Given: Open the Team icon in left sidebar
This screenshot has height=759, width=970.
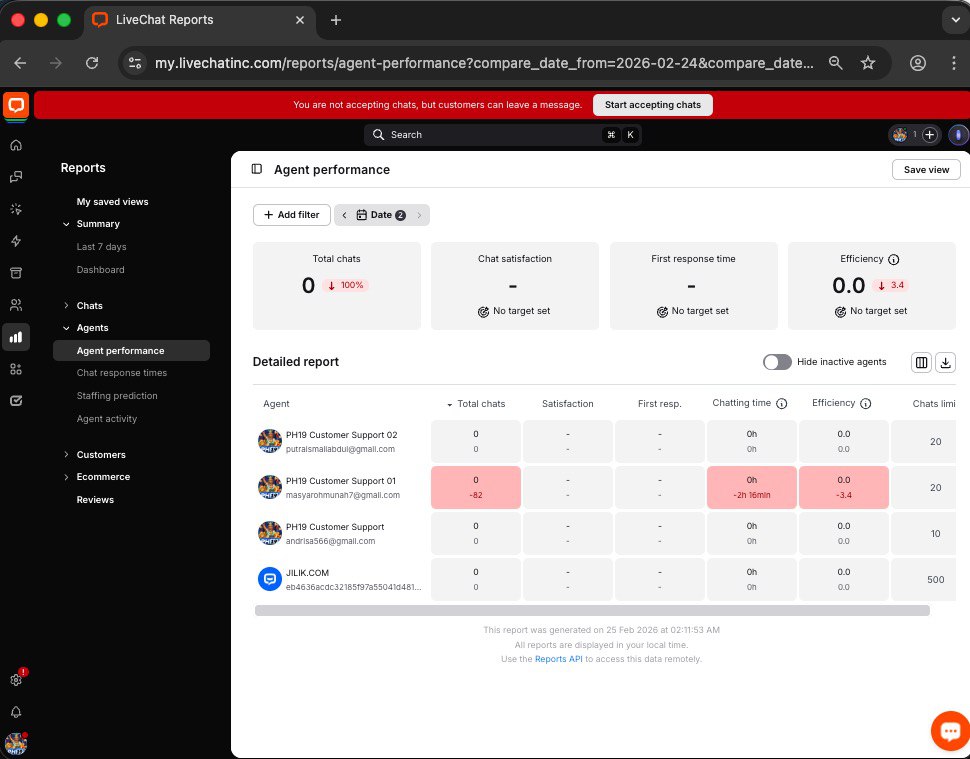Looking at the screenshot, I should pos(16,305).
